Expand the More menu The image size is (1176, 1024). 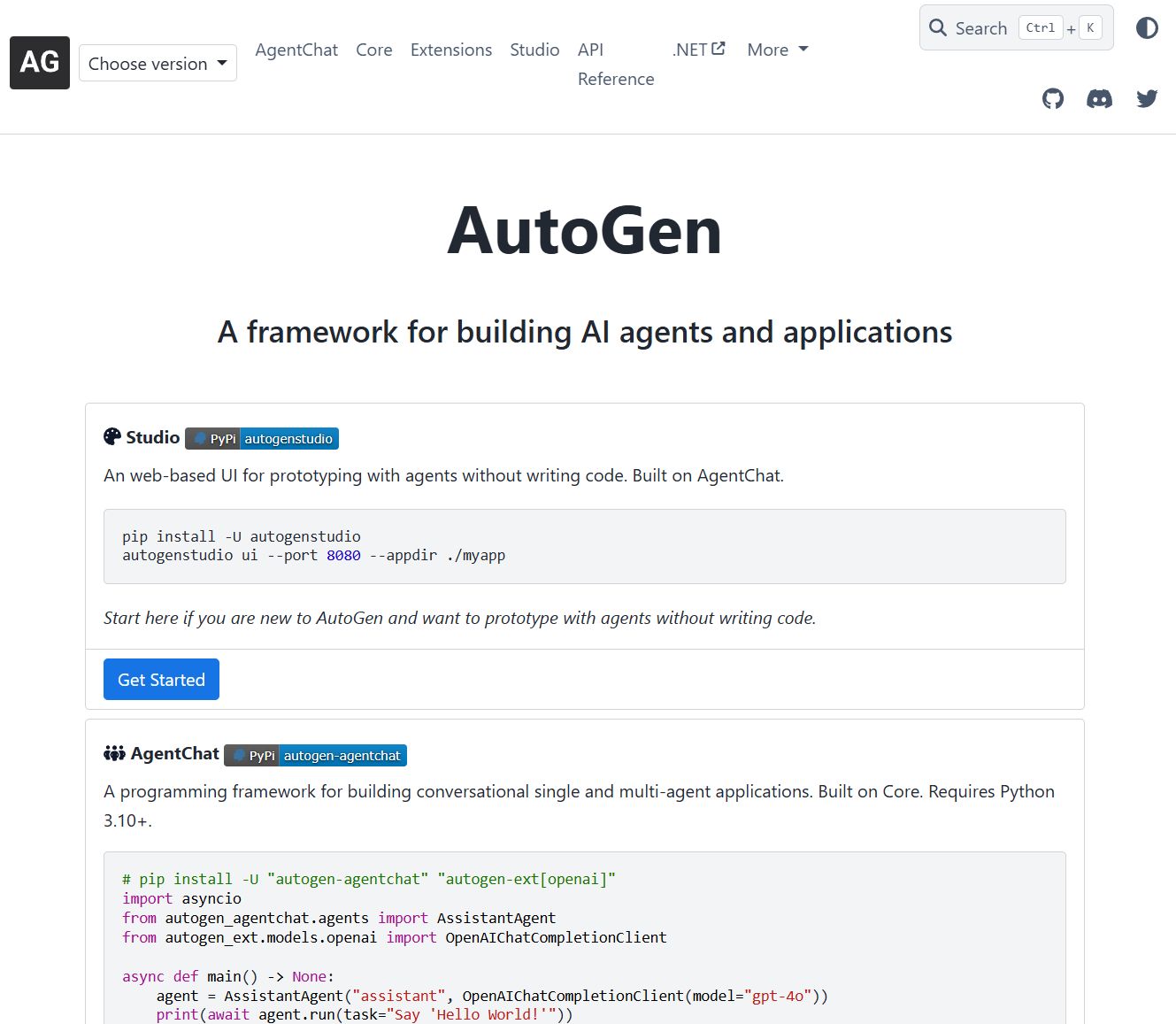tap(778, 50)
